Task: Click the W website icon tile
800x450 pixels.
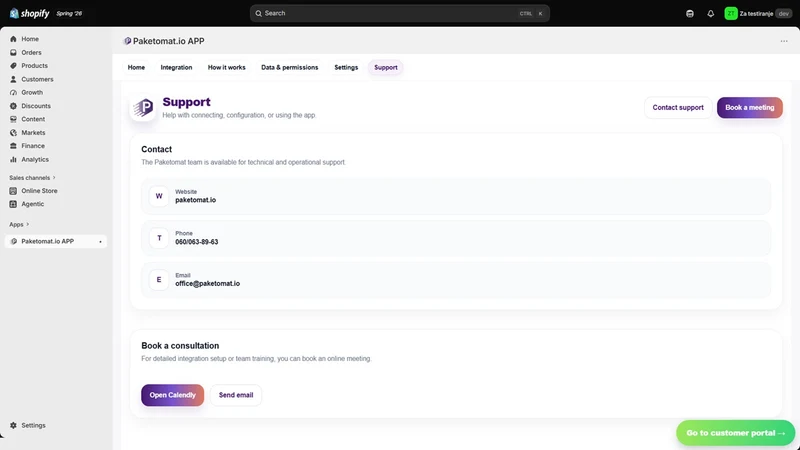Action: (159, 196)
